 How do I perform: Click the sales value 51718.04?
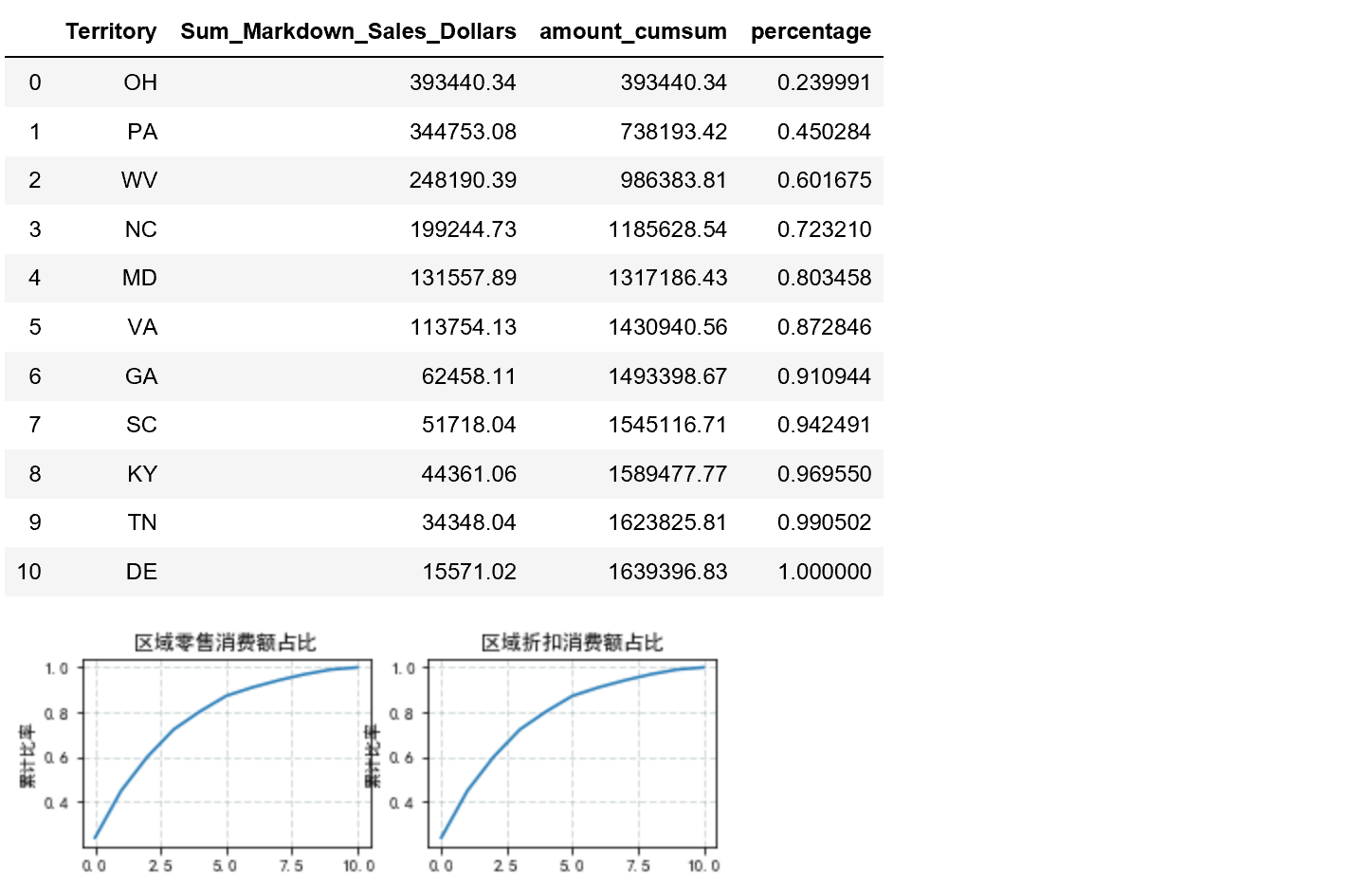(468, 425)
